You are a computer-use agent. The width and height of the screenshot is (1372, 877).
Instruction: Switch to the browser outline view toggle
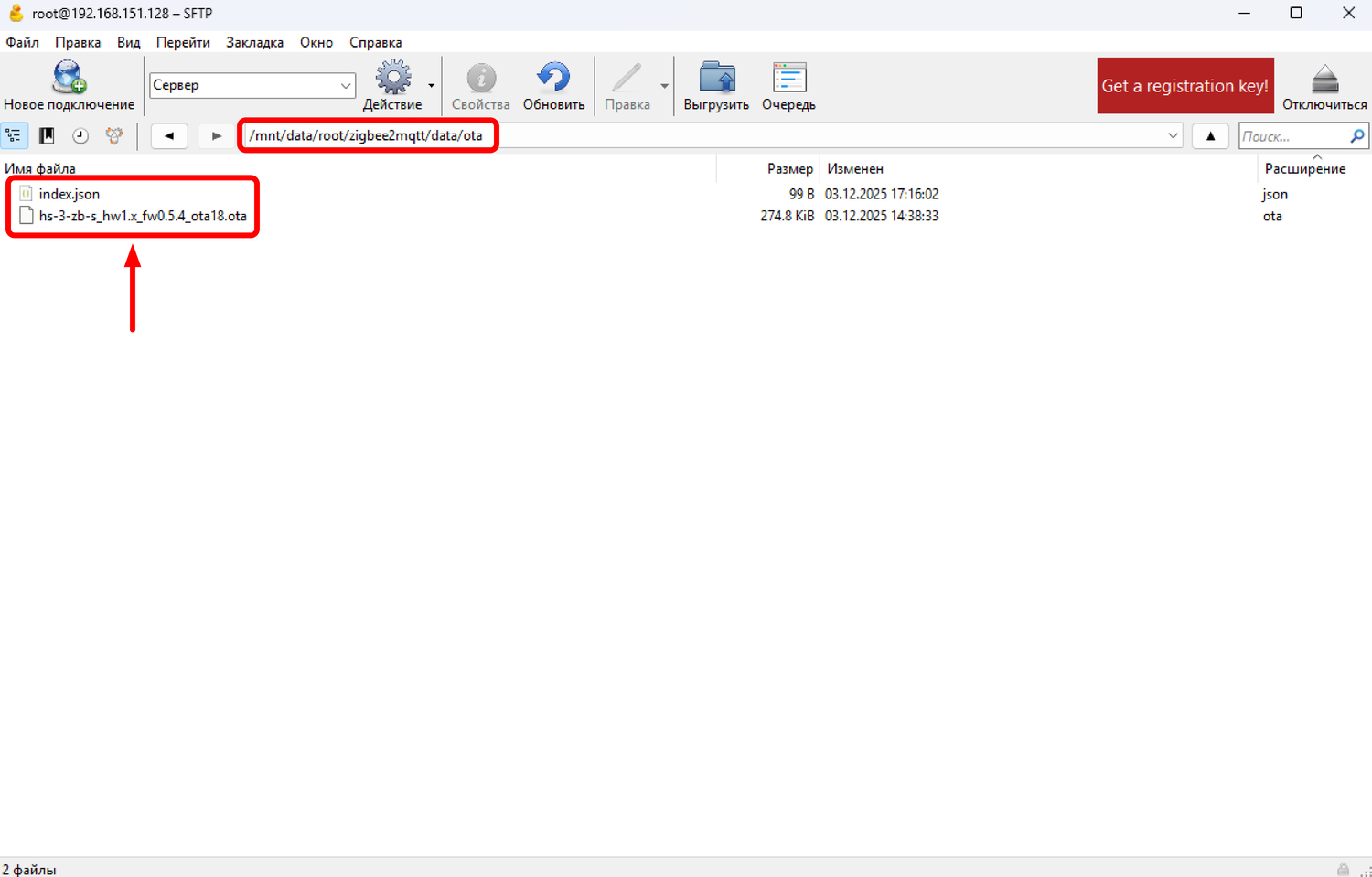15,135
